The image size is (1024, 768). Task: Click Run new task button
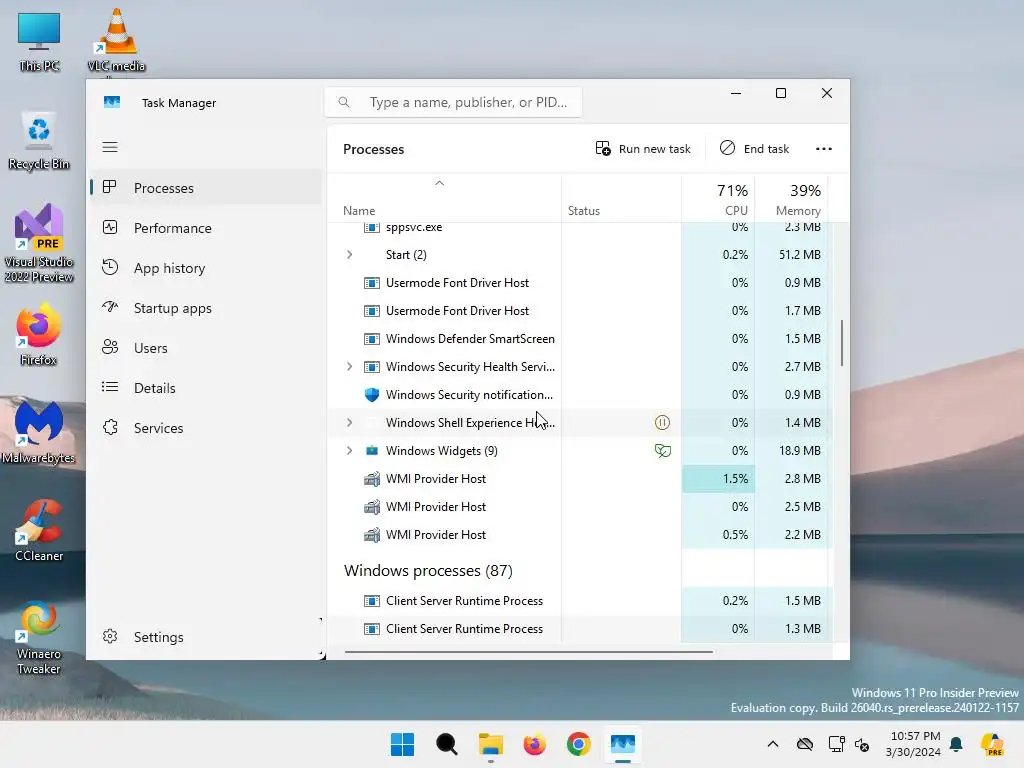(x=643, y=149)
